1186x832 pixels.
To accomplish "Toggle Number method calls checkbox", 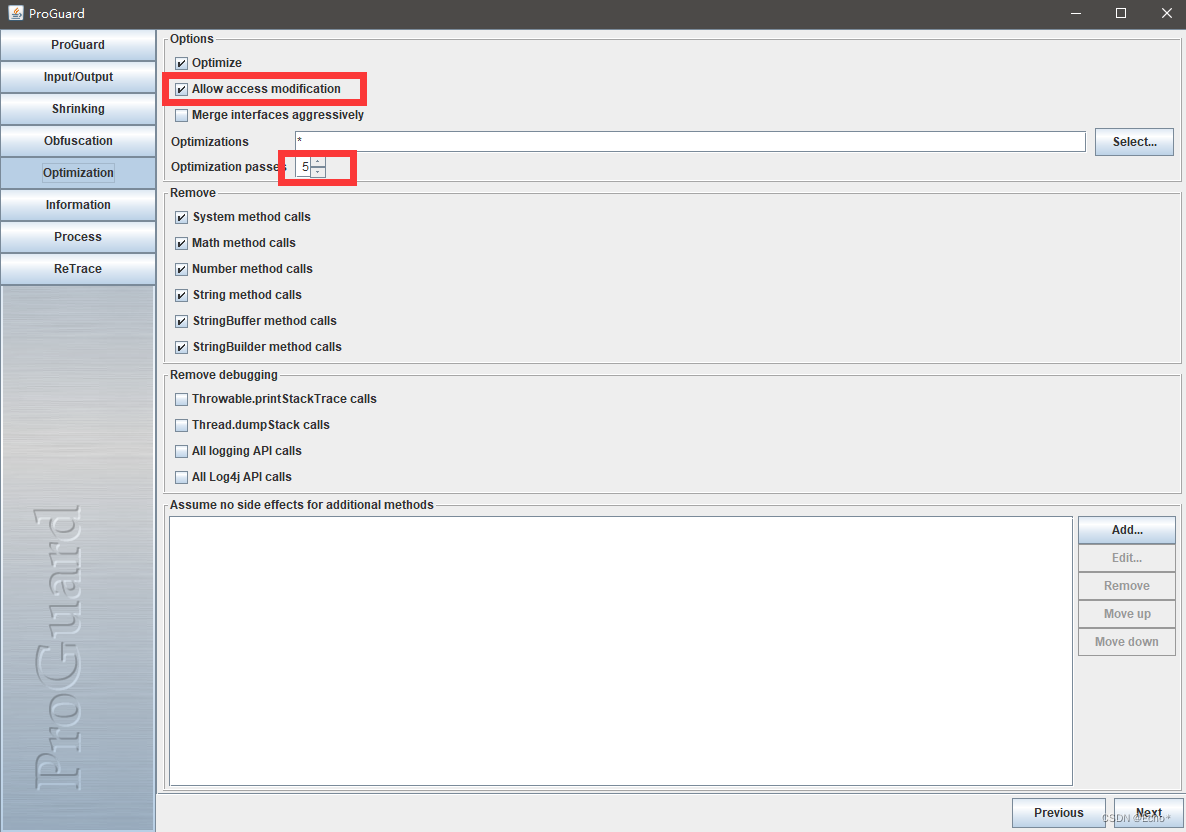I will tap(182, 269).
